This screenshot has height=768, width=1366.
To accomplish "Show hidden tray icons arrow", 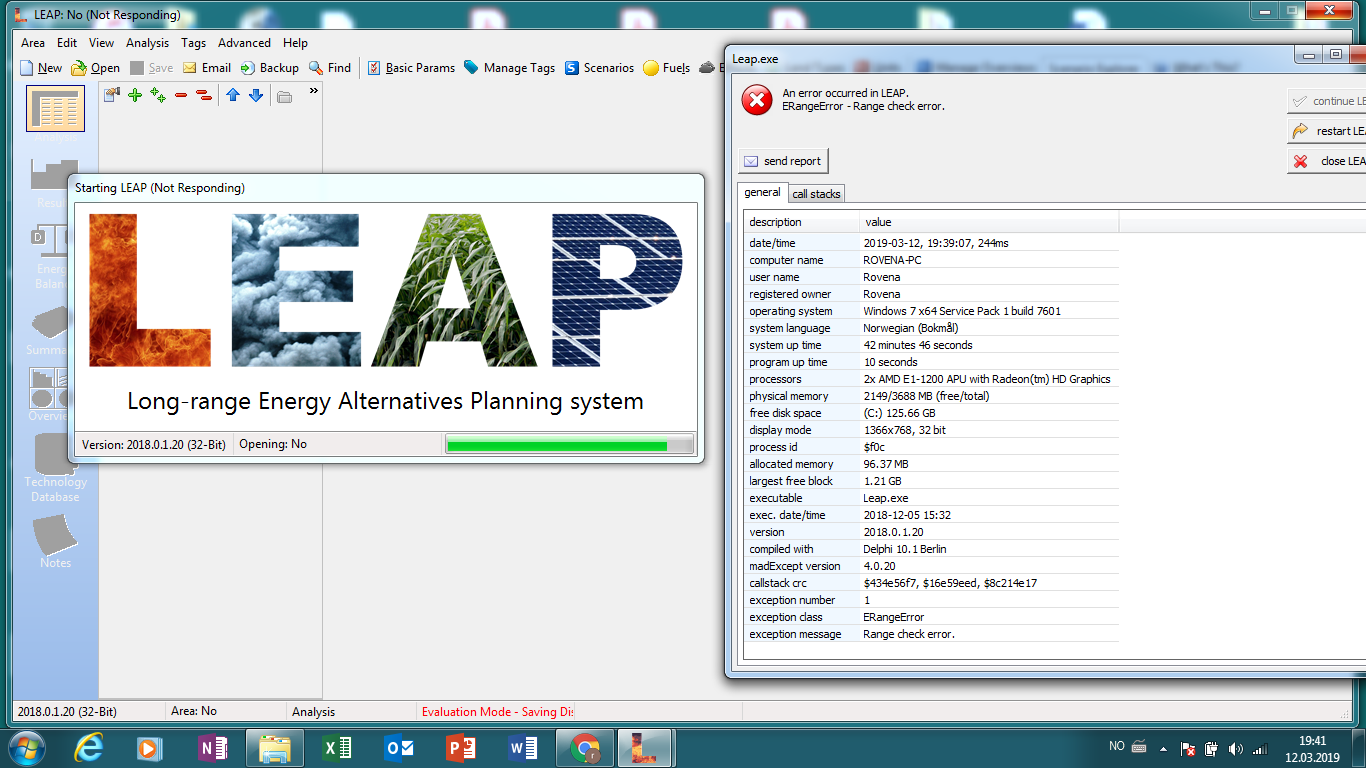I will point(1162,748).
